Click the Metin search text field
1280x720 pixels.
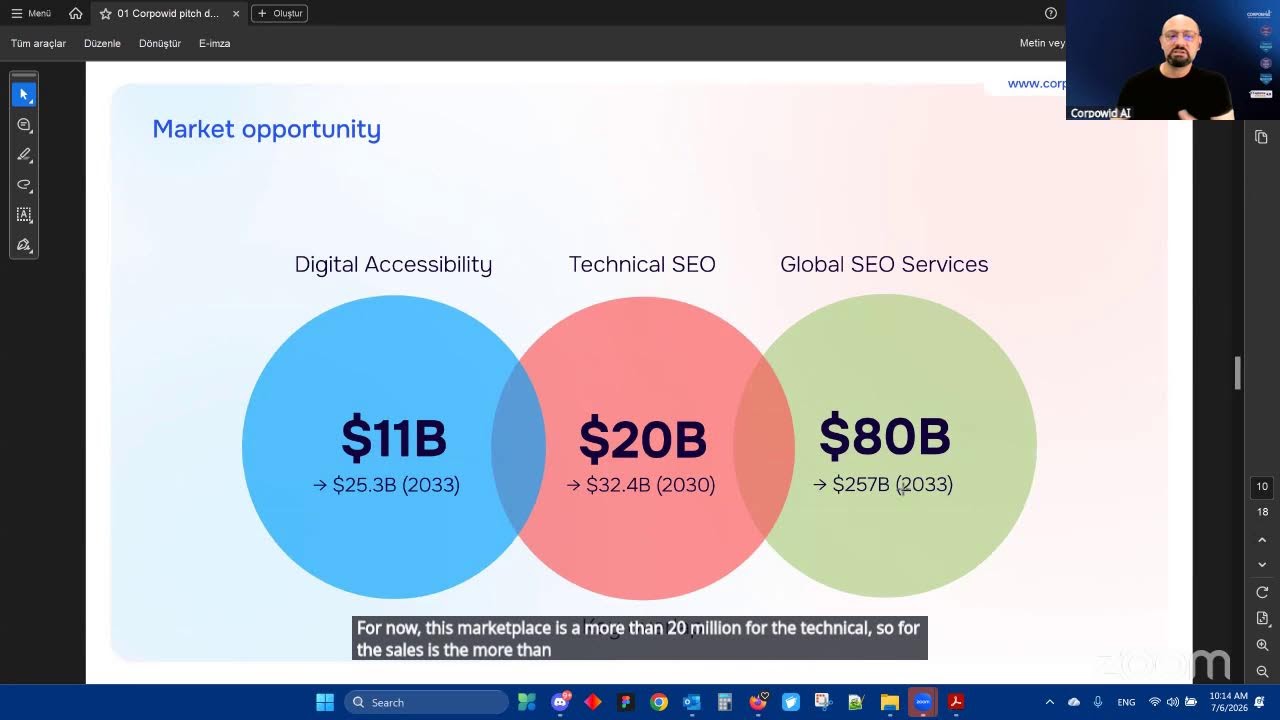tap(1041, 43)
